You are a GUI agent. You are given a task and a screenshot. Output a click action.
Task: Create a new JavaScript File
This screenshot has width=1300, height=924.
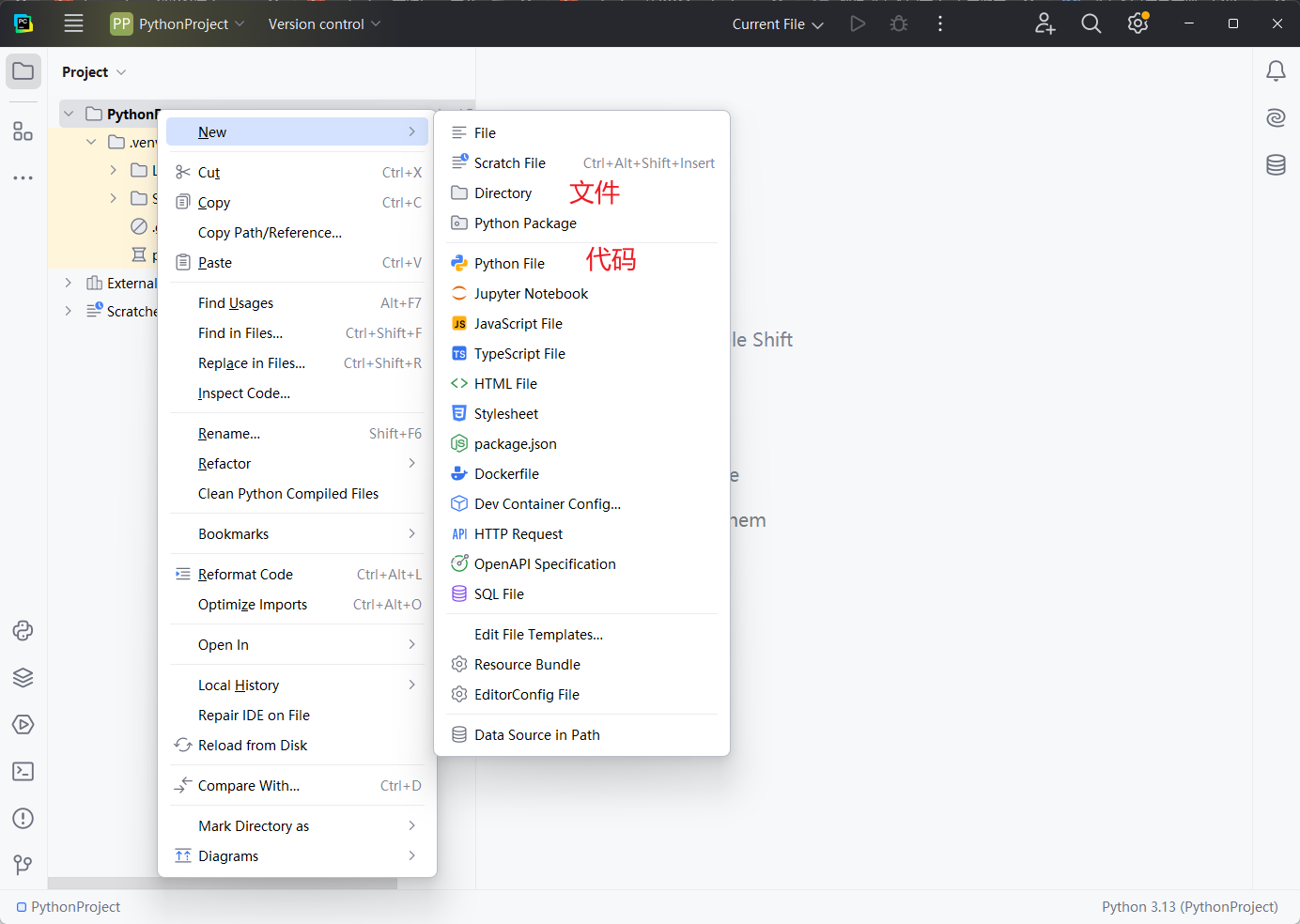[x=582, y=324]
